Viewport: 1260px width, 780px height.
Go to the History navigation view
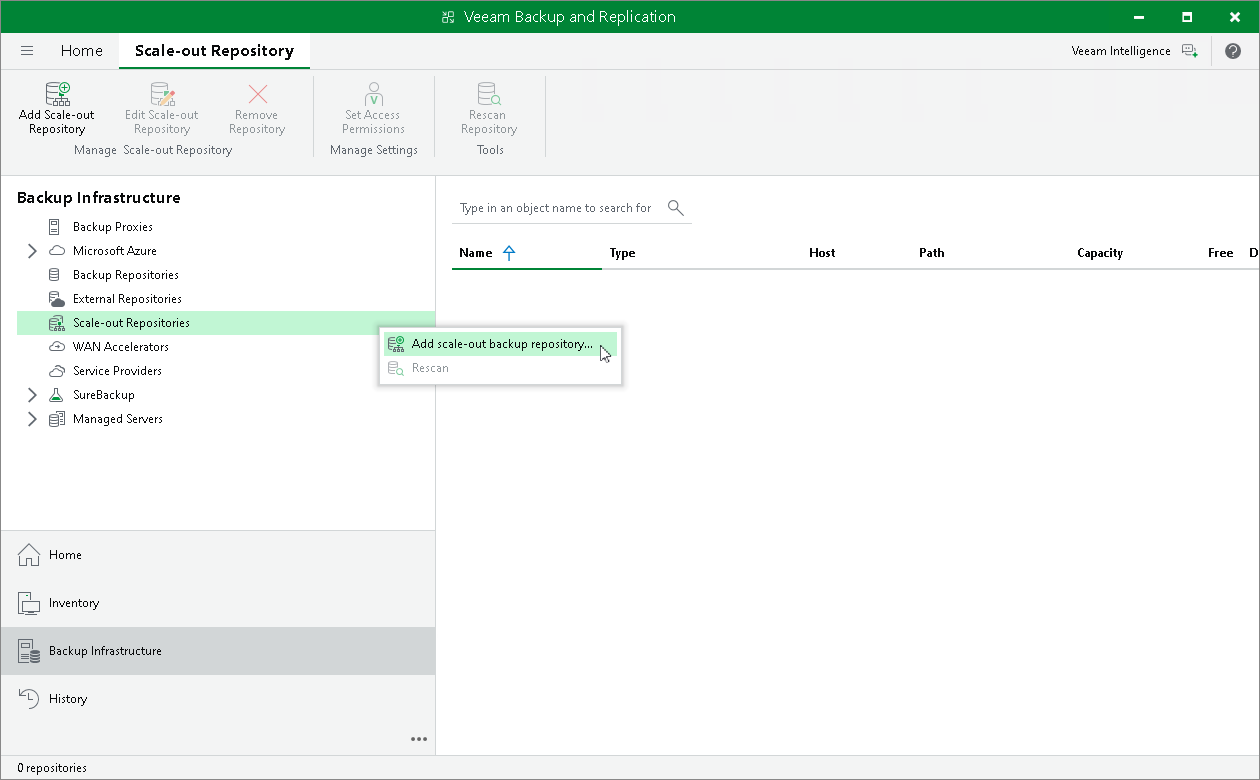(218, 699)
